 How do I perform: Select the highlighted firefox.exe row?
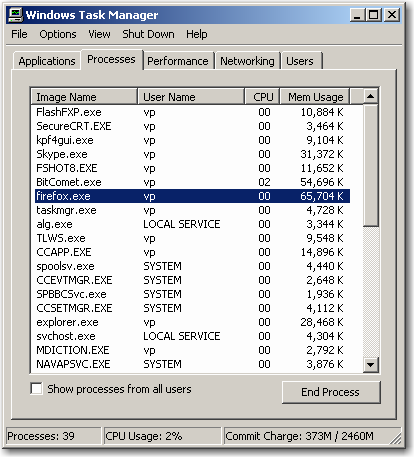192,196
